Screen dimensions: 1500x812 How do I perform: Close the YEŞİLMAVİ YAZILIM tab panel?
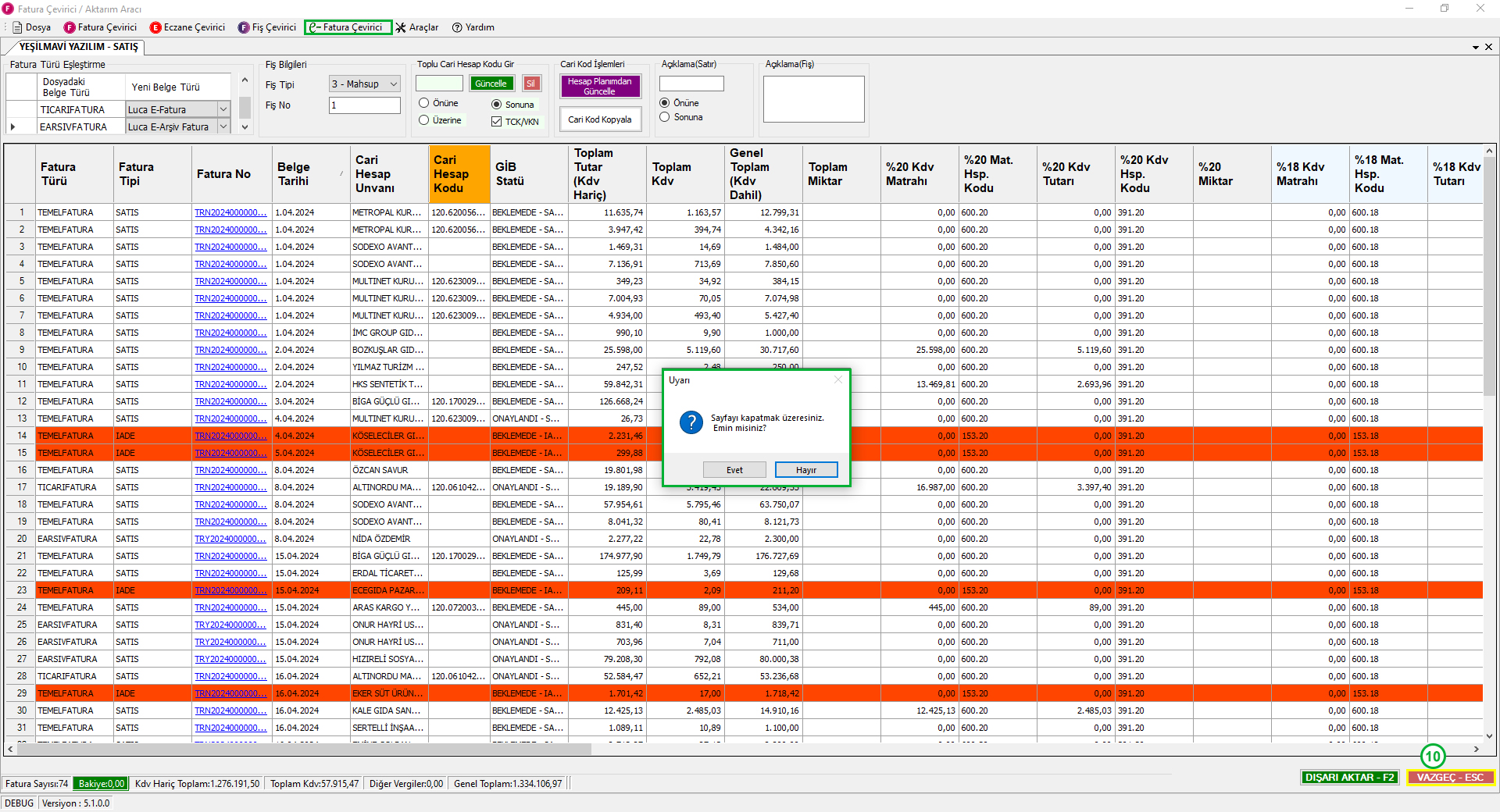(1488, 47)
